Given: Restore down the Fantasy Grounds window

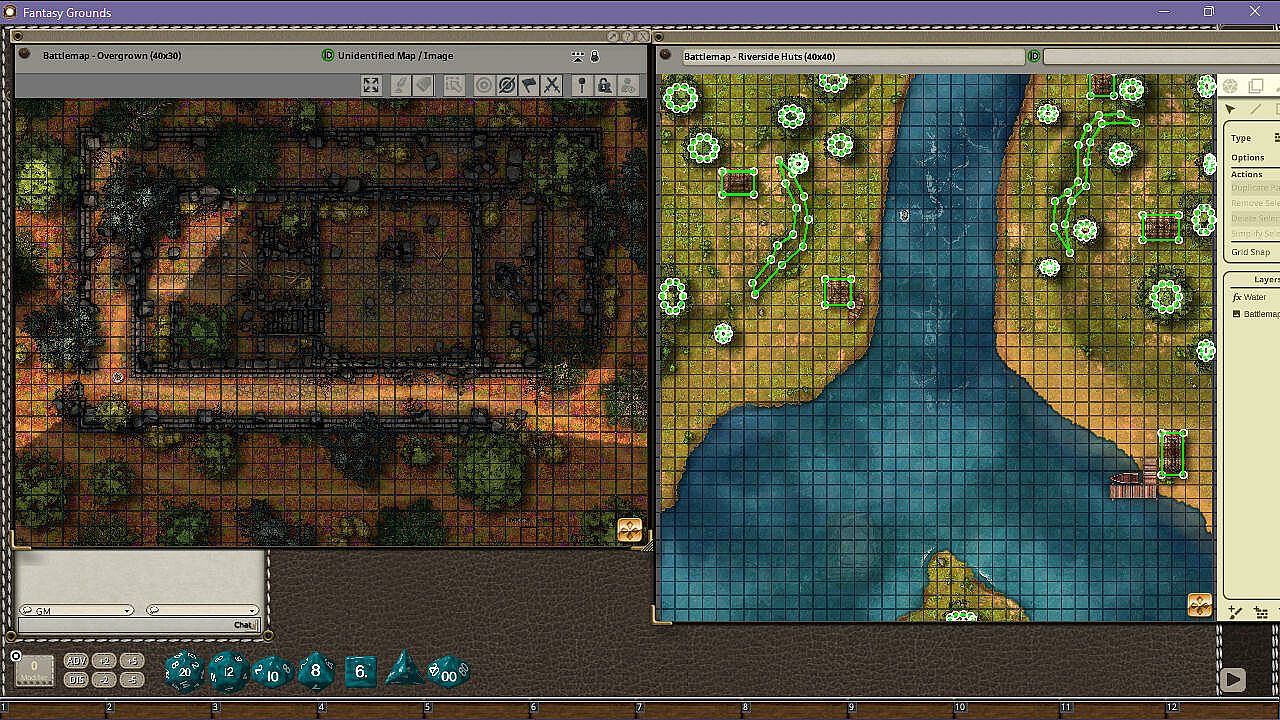Looking at the screenshot, I should point(1208,11).
